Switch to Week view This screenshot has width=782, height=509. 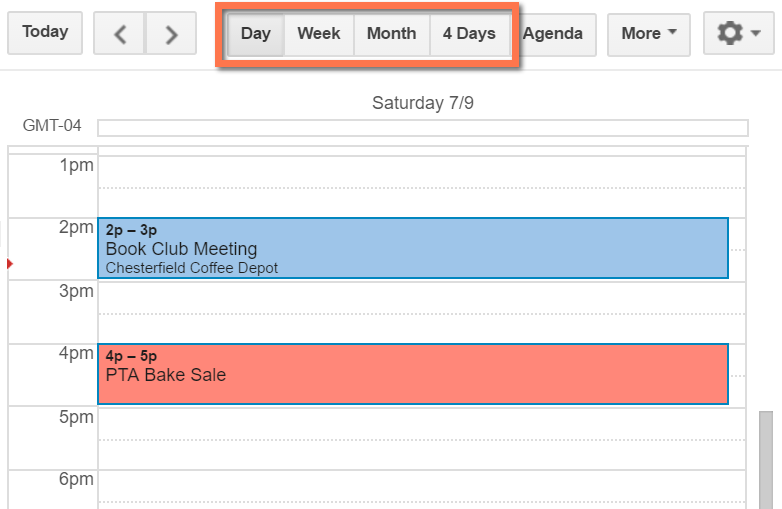click(319, 34)
